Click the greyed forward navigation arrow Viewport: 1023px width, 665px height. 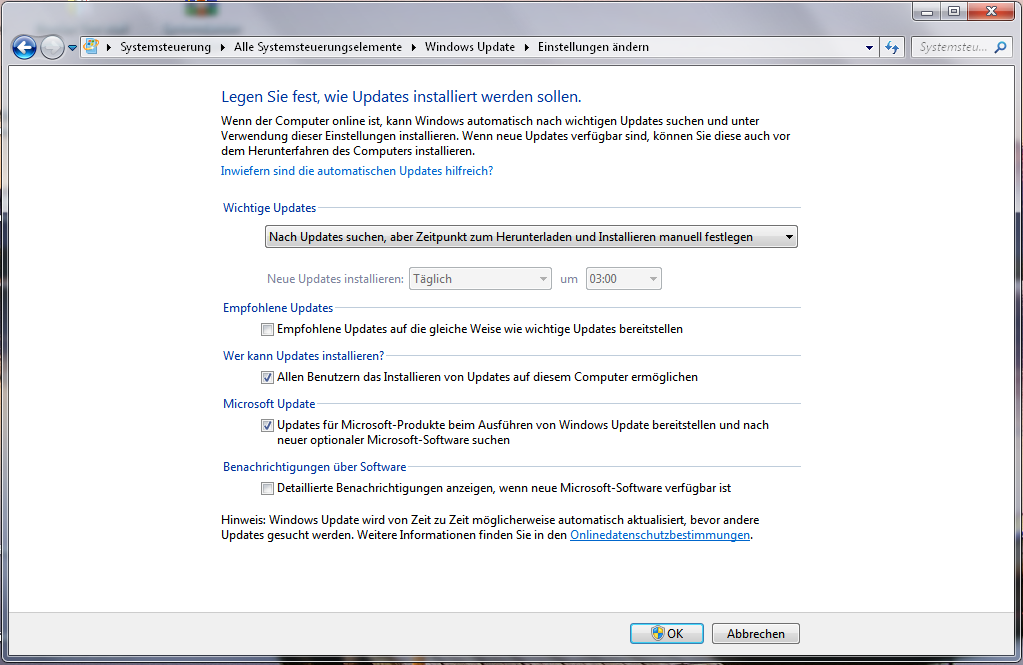[x=52, y=47]
